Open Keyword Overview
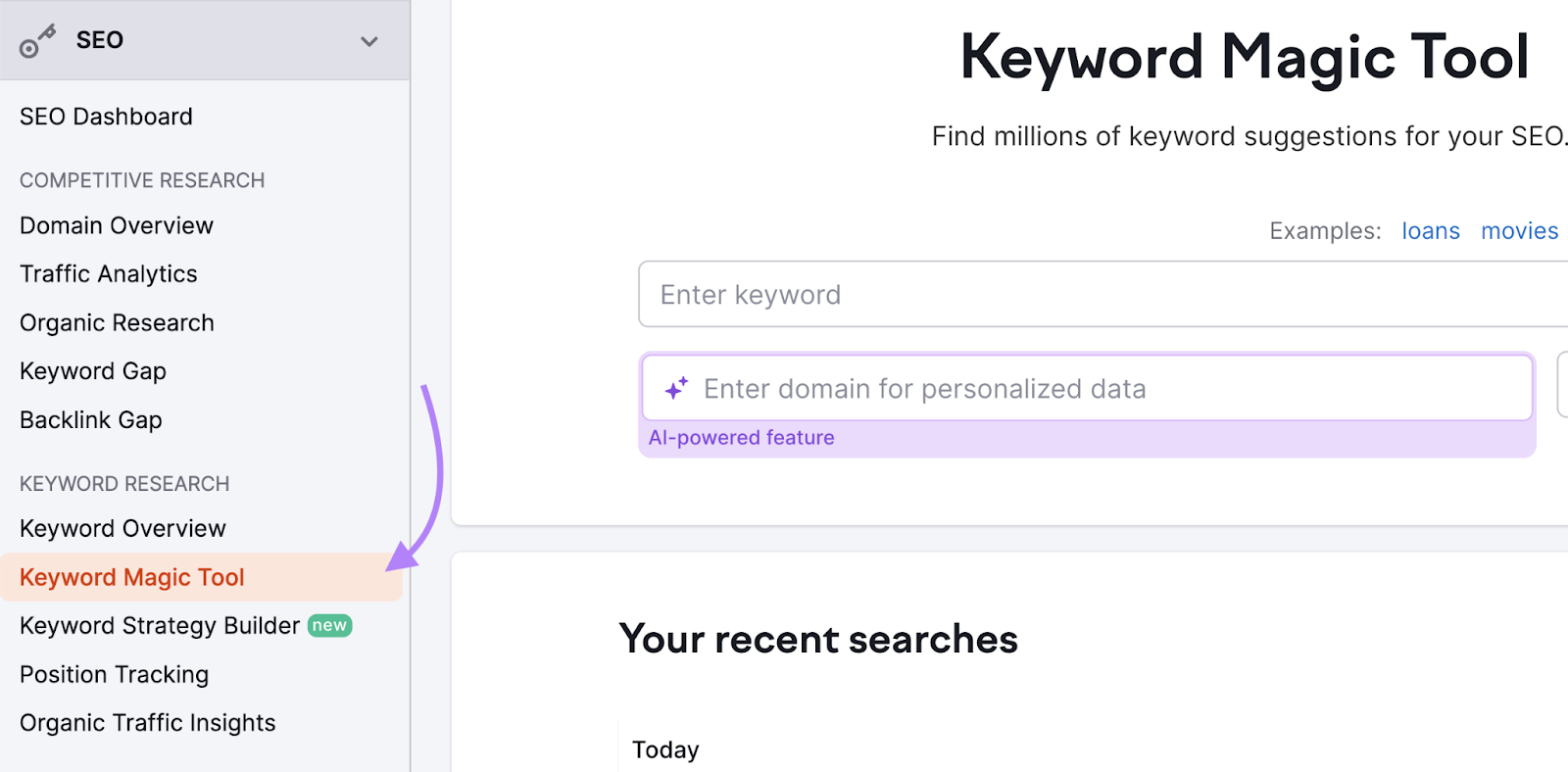Image resolution: width=1568 pixels, height=772 pixels. tap(122, 528)
